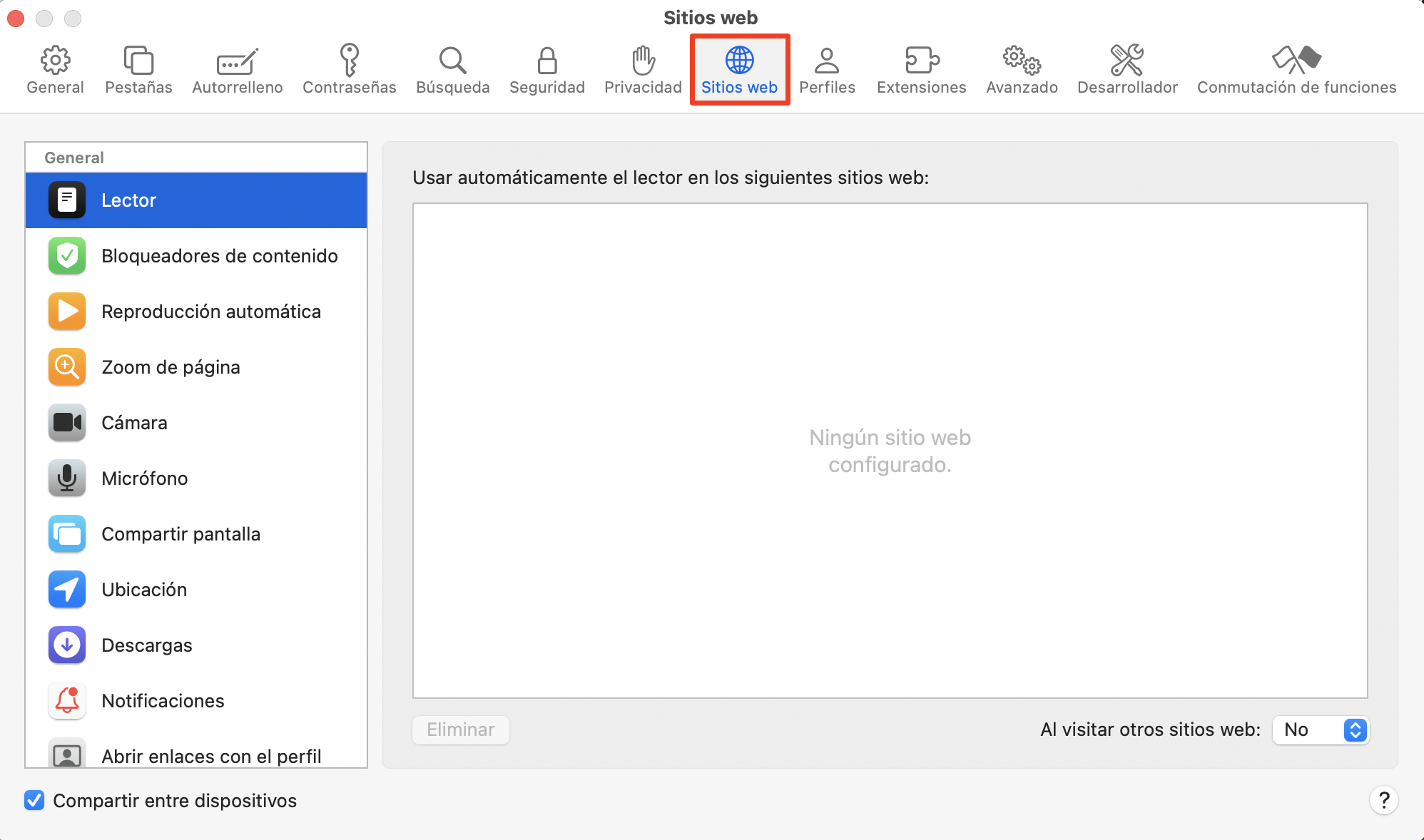Click the help question mark button
Viewport: 1424px width, 840px height.
point(1385,800)
